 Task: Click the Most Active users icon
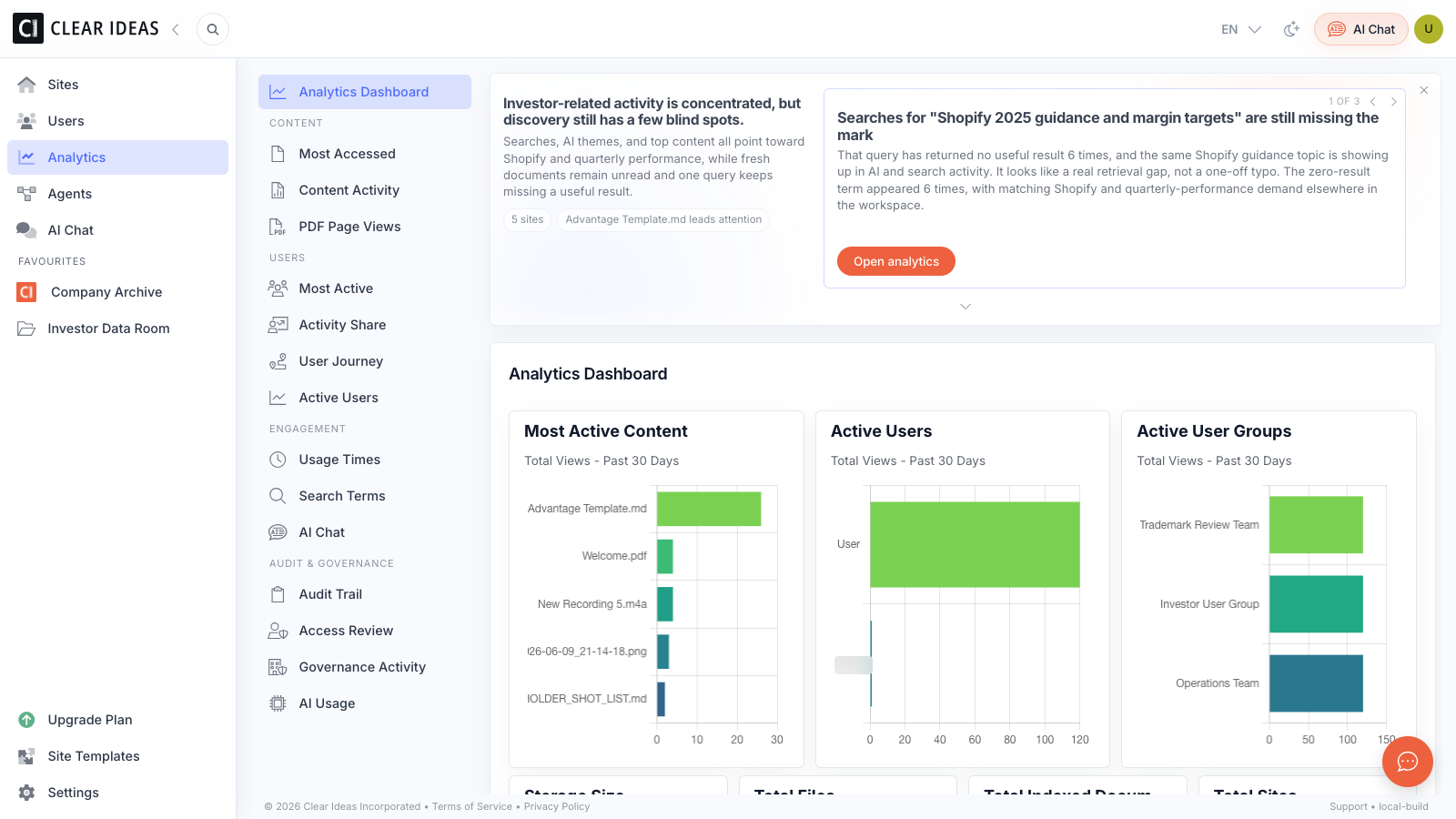pyautogui.click(x=278, y=288)
